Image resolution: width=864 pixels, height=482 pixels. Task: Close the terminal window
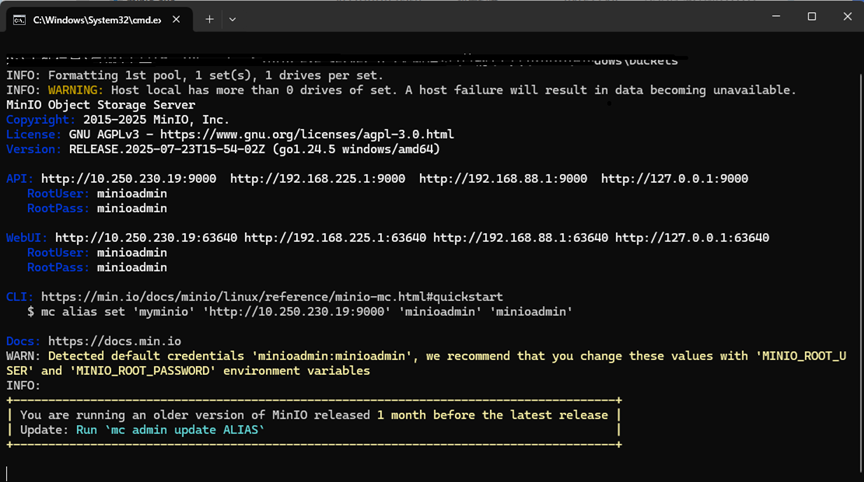(847, 17)
